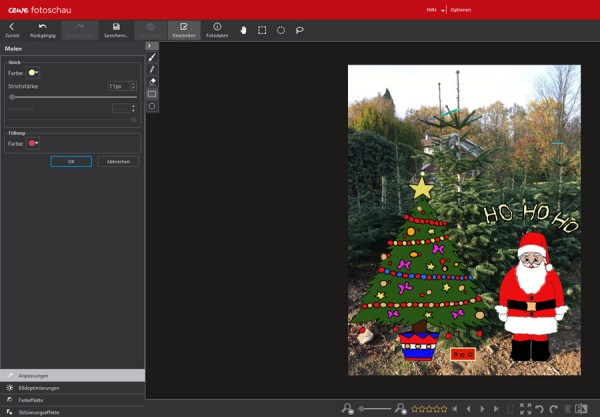Open the stroke Farbe color dropdown
Image resolution: width=600 pixels, height=417 pixels.
(x=33, y=73)
